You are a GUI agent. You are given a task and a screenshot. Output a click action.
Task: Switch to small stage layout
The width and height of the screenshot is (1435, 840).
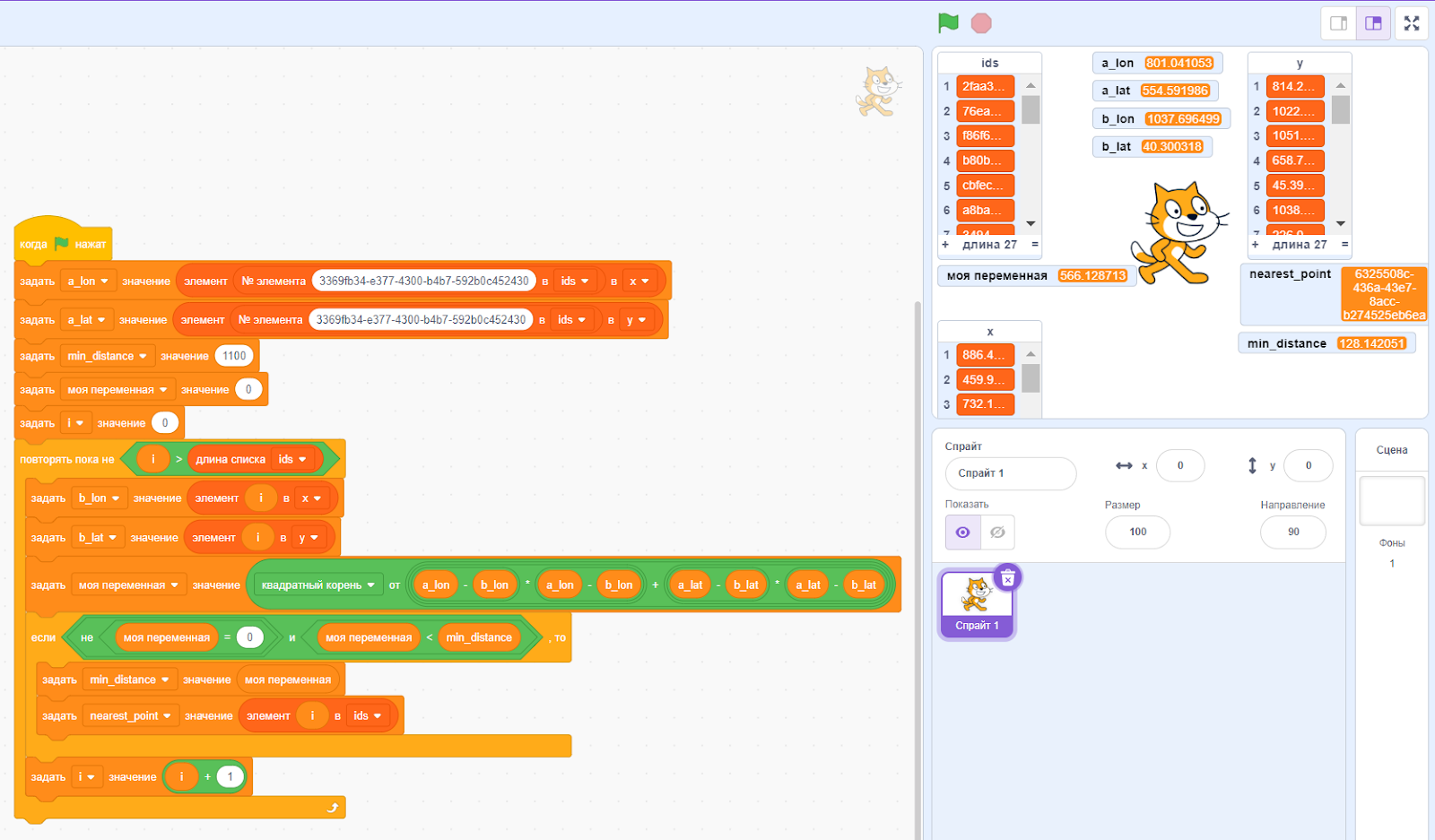(1338, 23)
